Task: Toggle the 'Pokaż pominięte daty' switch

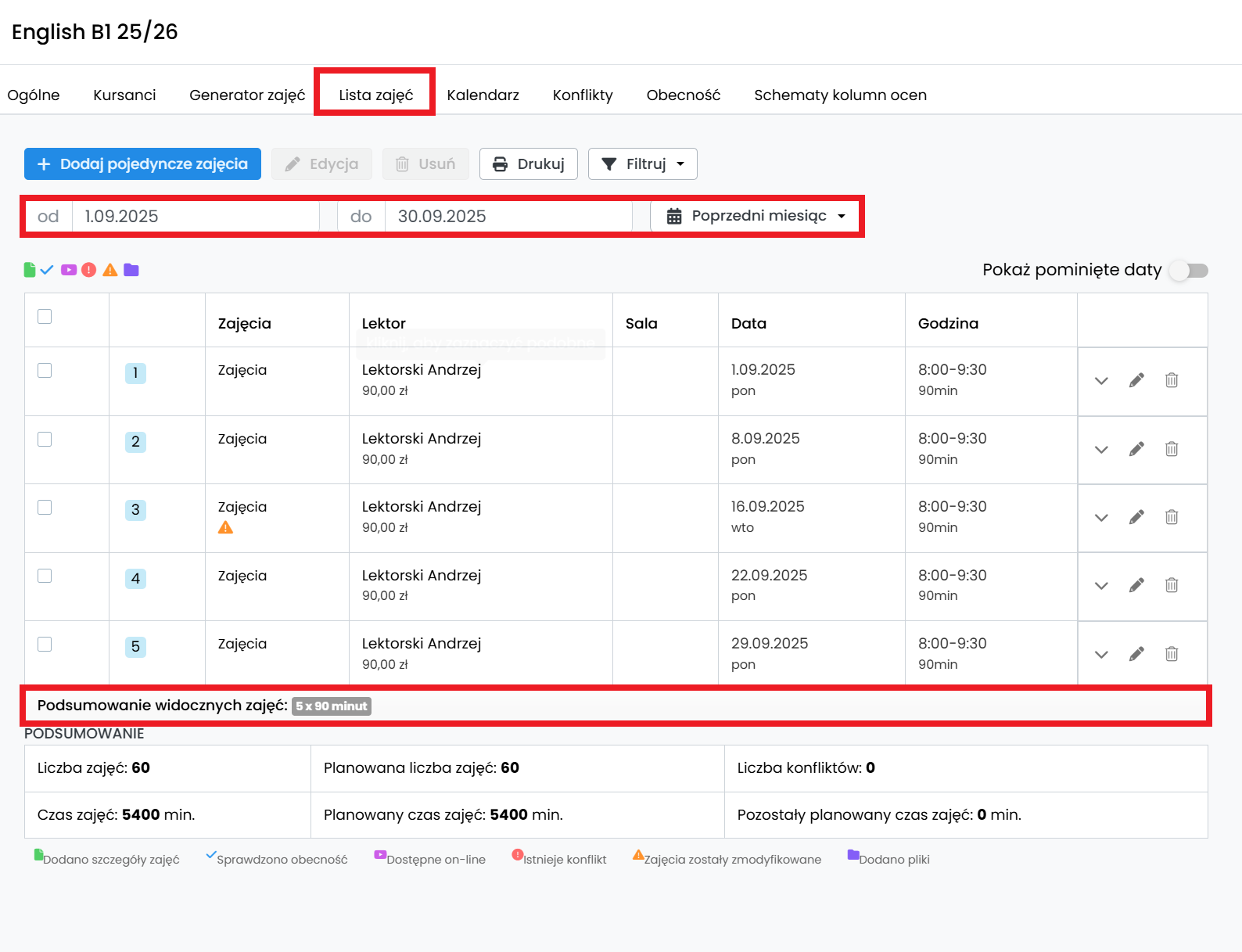Action: (1188, 271)
